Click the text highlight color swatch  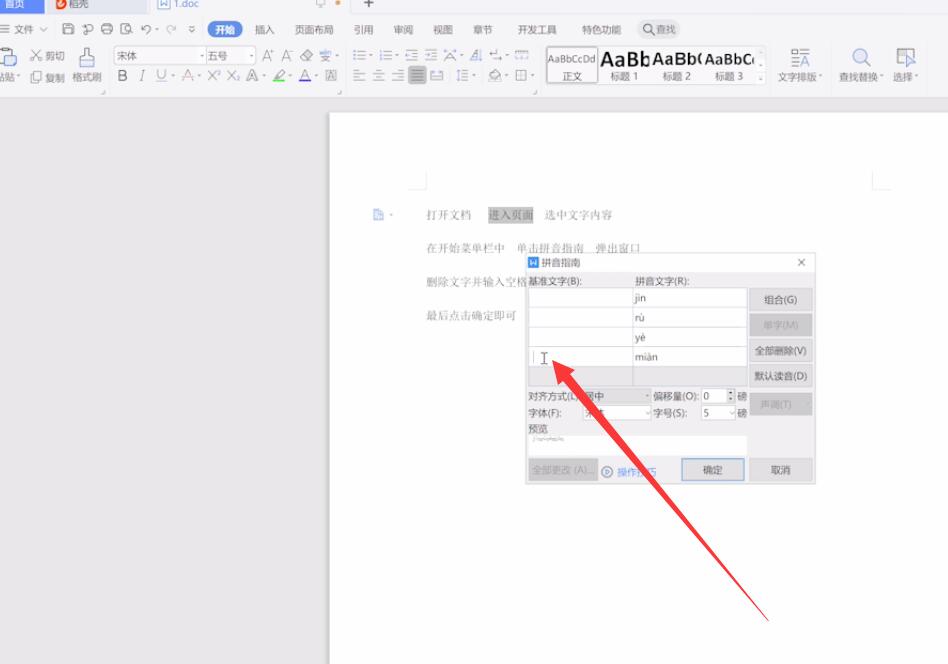tap(279, 76)
